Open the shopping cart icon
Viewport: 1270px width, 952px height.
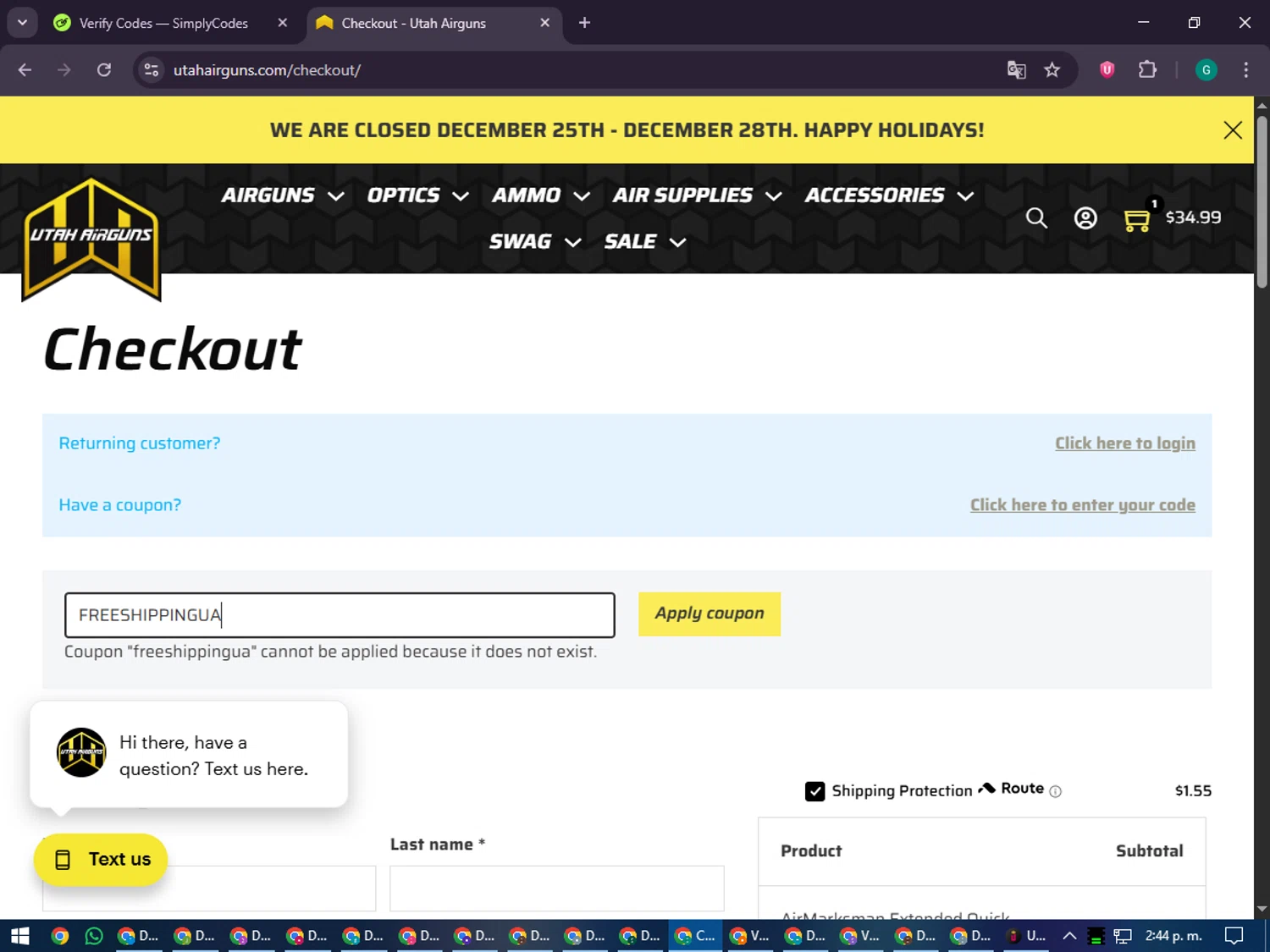coord(1136,220)
